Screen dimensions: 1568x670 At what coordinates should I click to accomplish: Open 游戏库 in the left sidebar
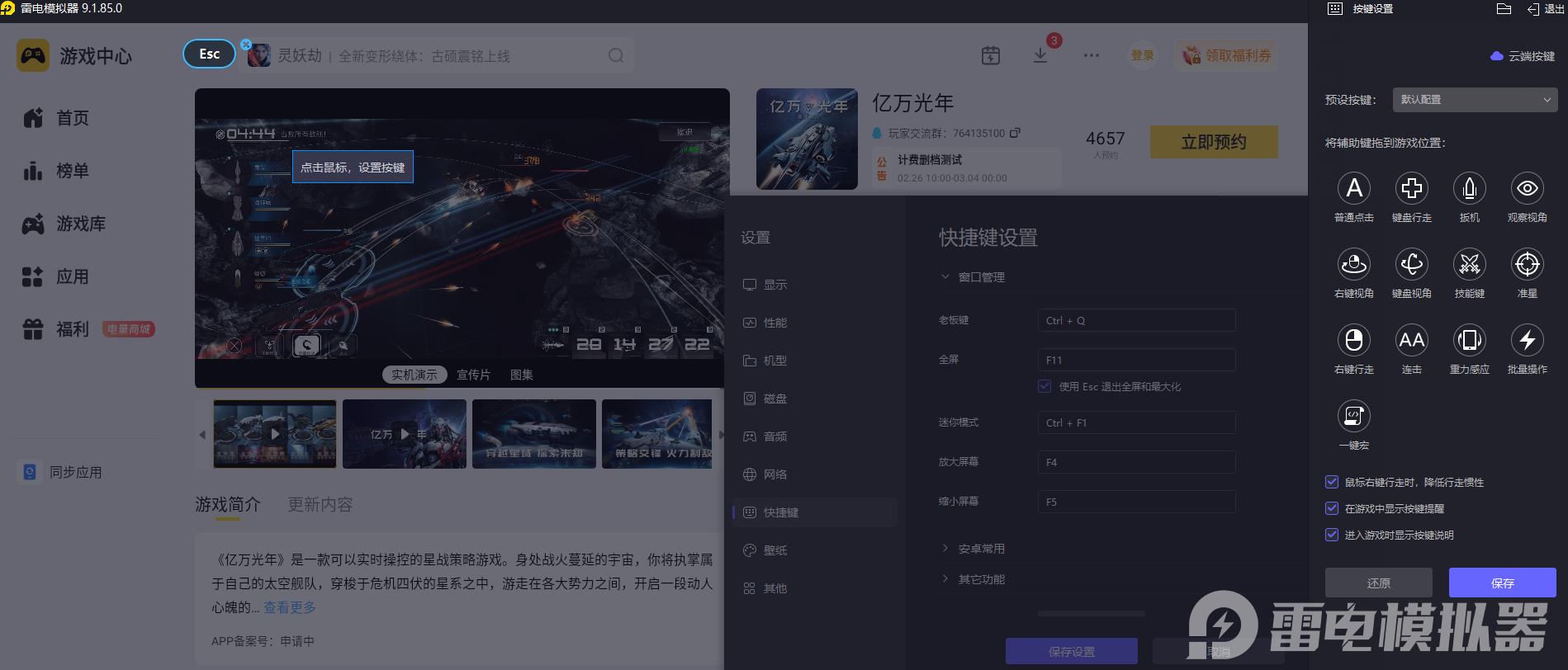point(80,224)
